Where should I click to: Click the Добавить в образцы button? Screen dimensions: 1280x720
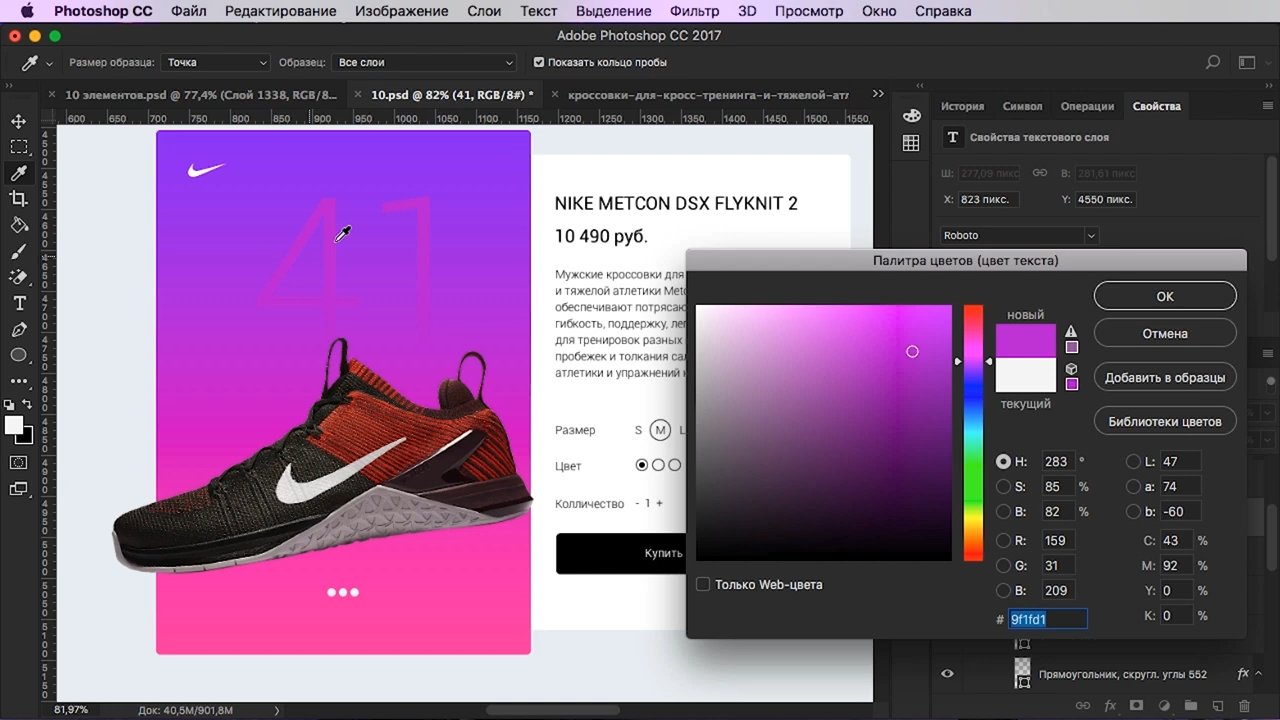coord(1165,378)
